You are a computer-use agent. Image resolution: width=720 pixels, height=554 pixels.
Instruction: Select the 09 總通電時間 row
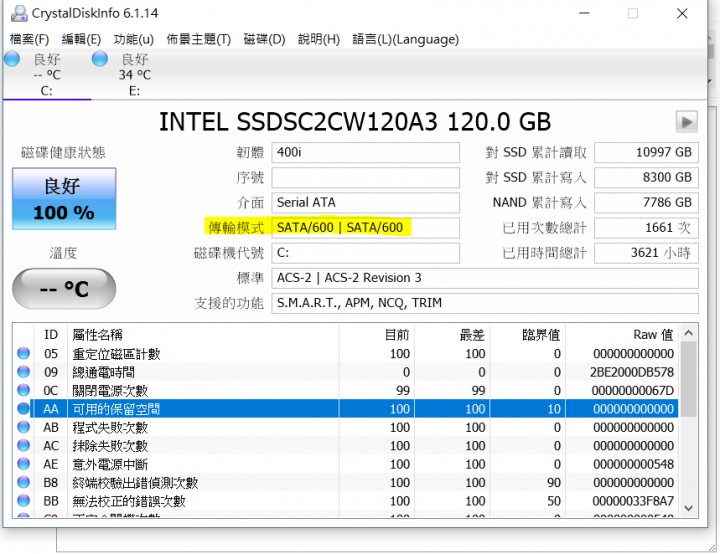pos(346,372)
